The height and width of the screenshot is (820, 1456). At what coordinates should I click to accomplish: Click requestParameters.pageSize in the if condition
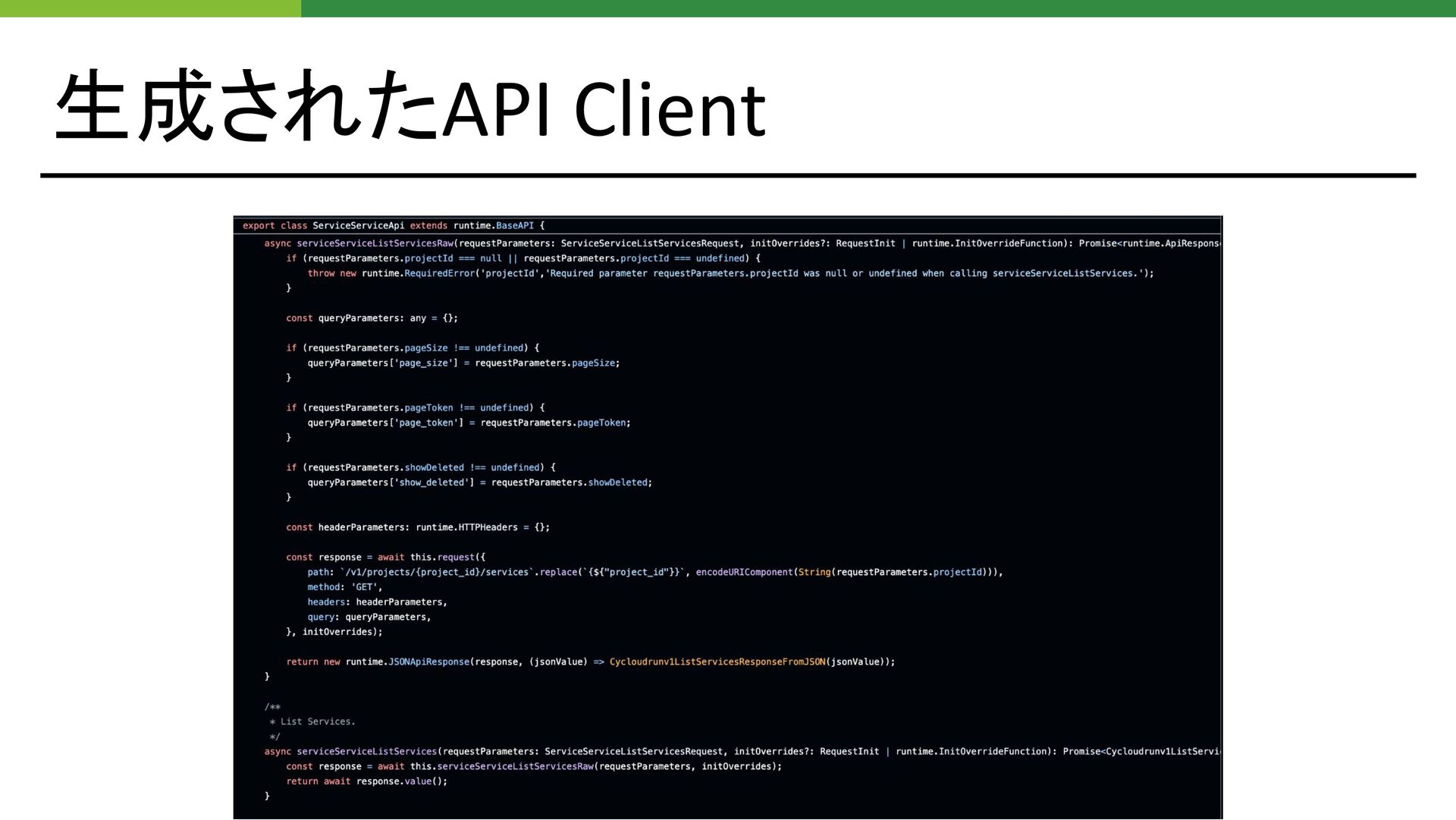point(377,348)
